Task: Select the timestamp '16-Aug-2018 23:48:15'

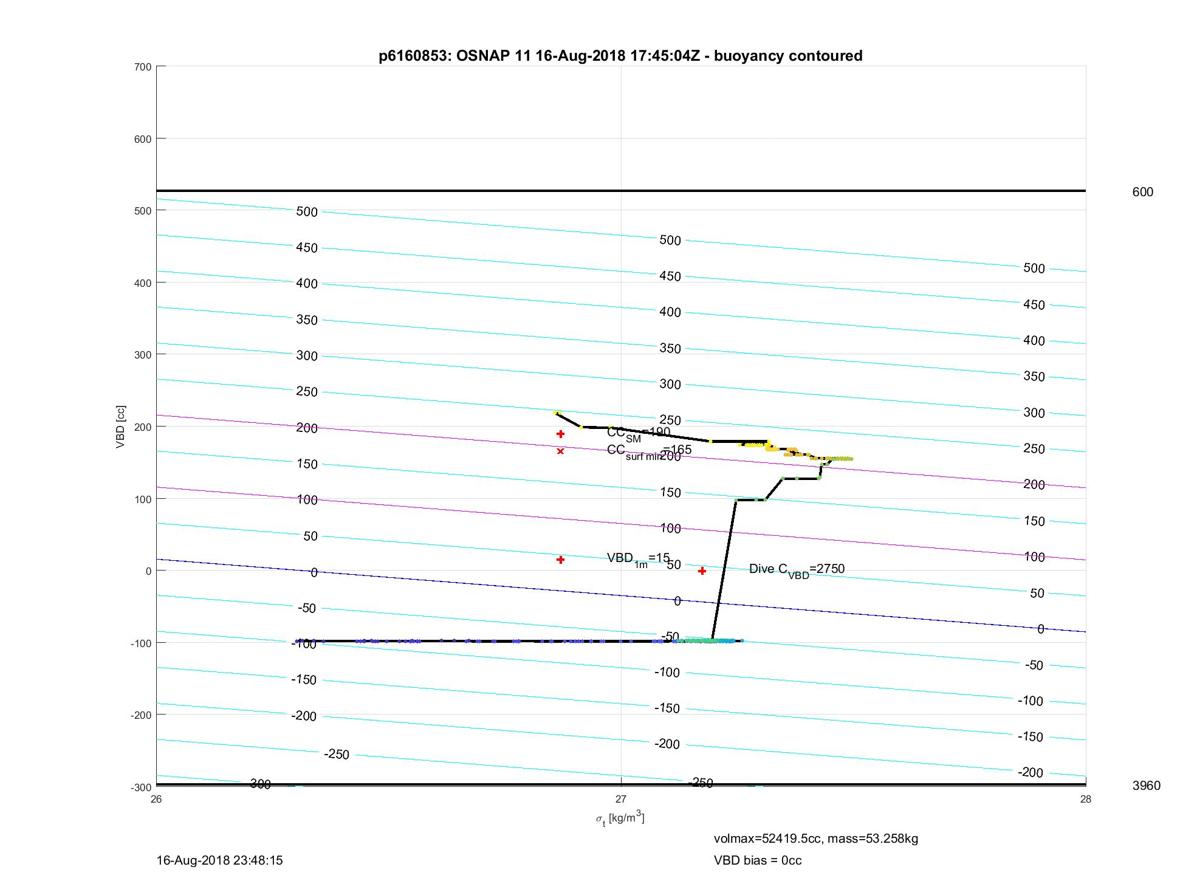Action: coord(219,860)
